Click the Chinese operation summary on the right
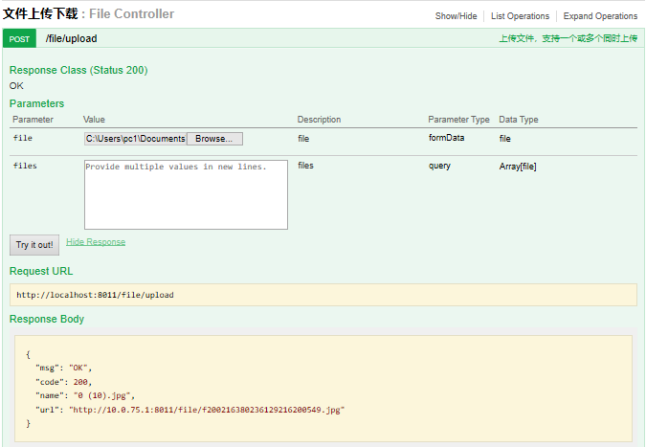Screen dimensions: 646x447 [x=568, y=39]
